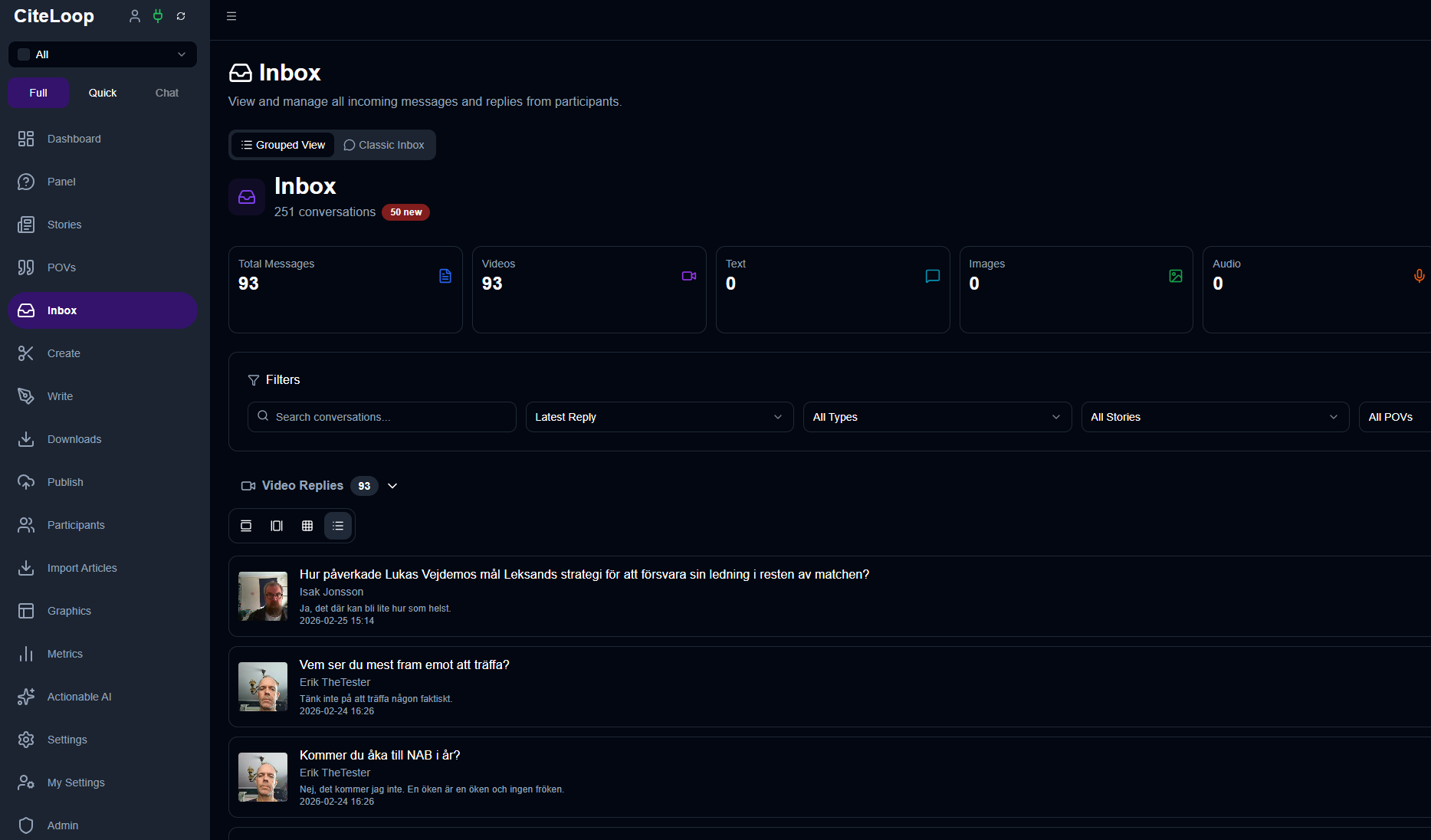The image size is (1431, 840).
Task: Open the All POVs dropdown
Action: coord(1394,417)
